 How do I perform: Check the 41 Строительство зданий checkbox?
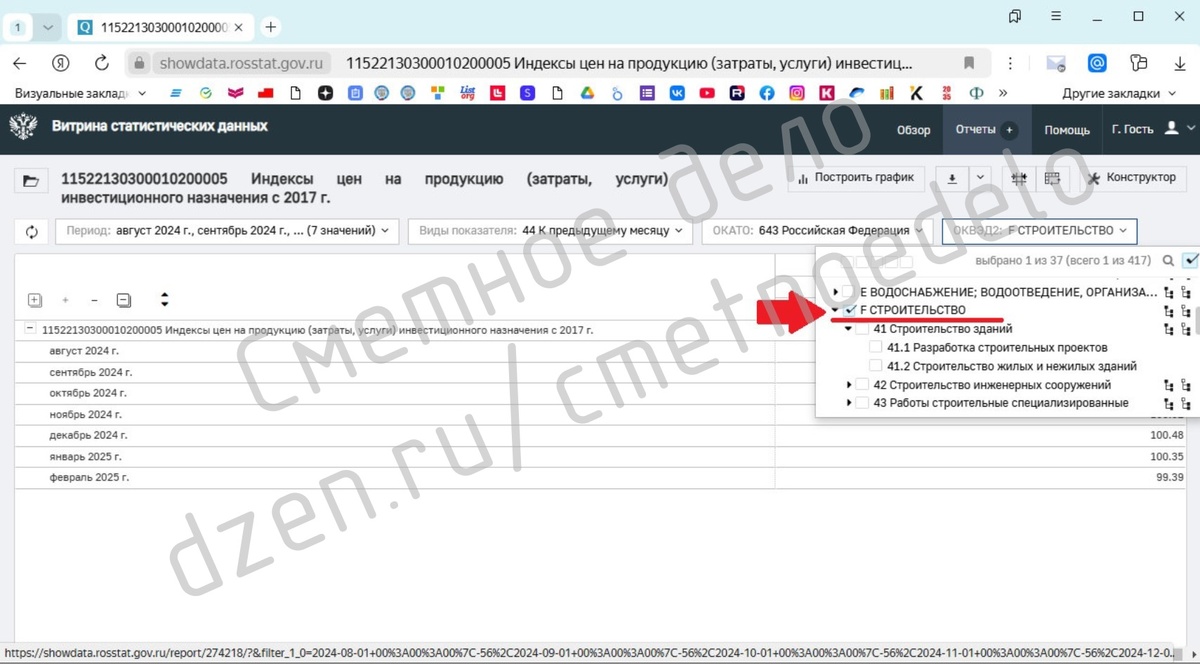[x=862, y=329]
